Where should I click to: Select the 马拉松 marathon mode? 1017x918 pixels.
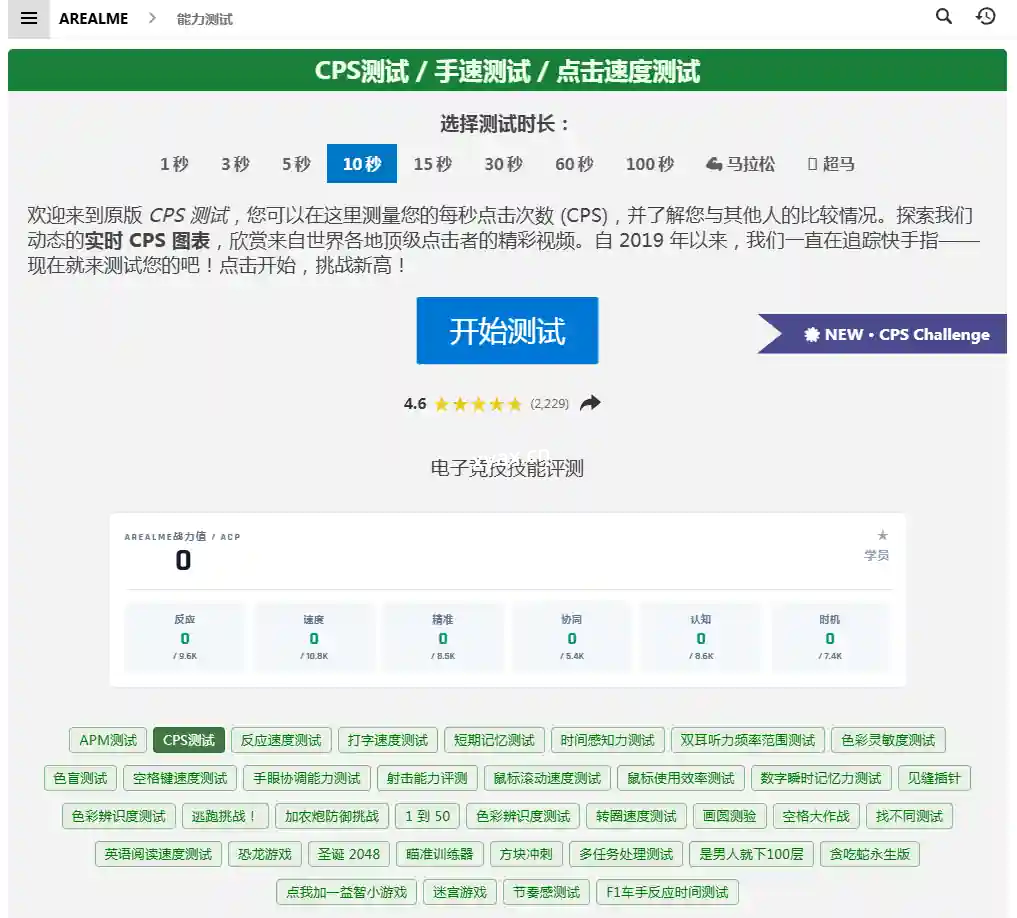point(740,164)
